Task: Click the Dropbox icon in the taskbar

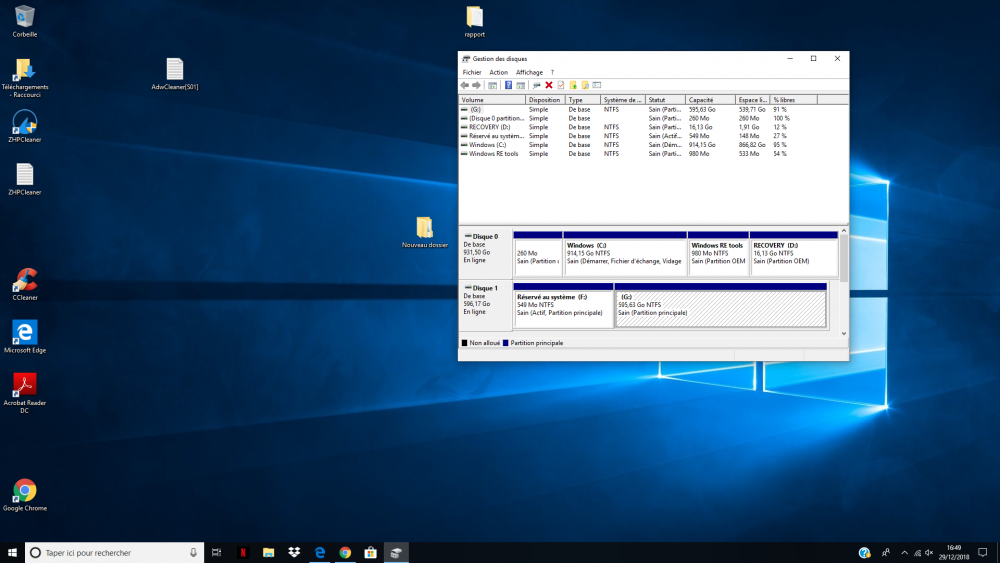Action: click(294, 552)
